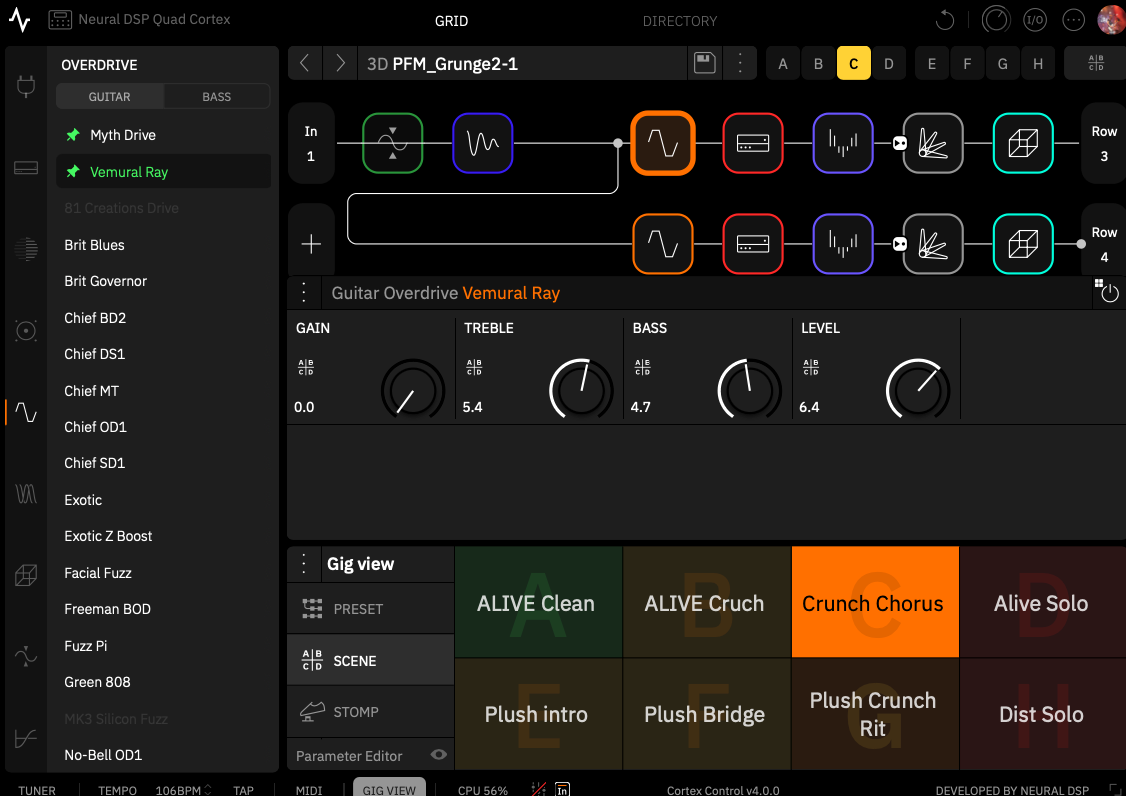Go to previous preset with left chevron
The image size is (1126, 796).
point(304,63)
